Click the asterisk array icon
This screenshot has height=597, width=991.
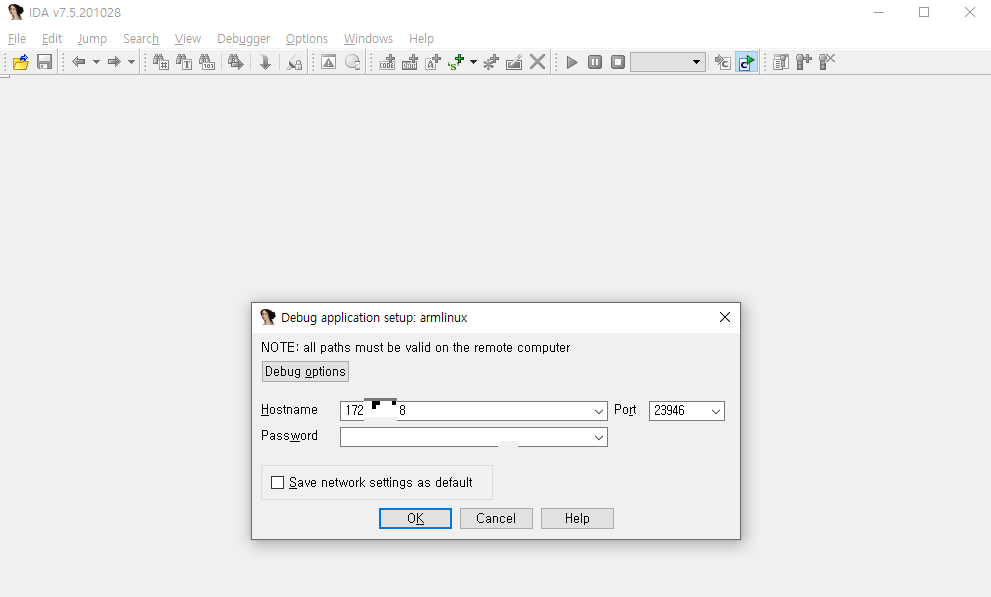[490, 62]
